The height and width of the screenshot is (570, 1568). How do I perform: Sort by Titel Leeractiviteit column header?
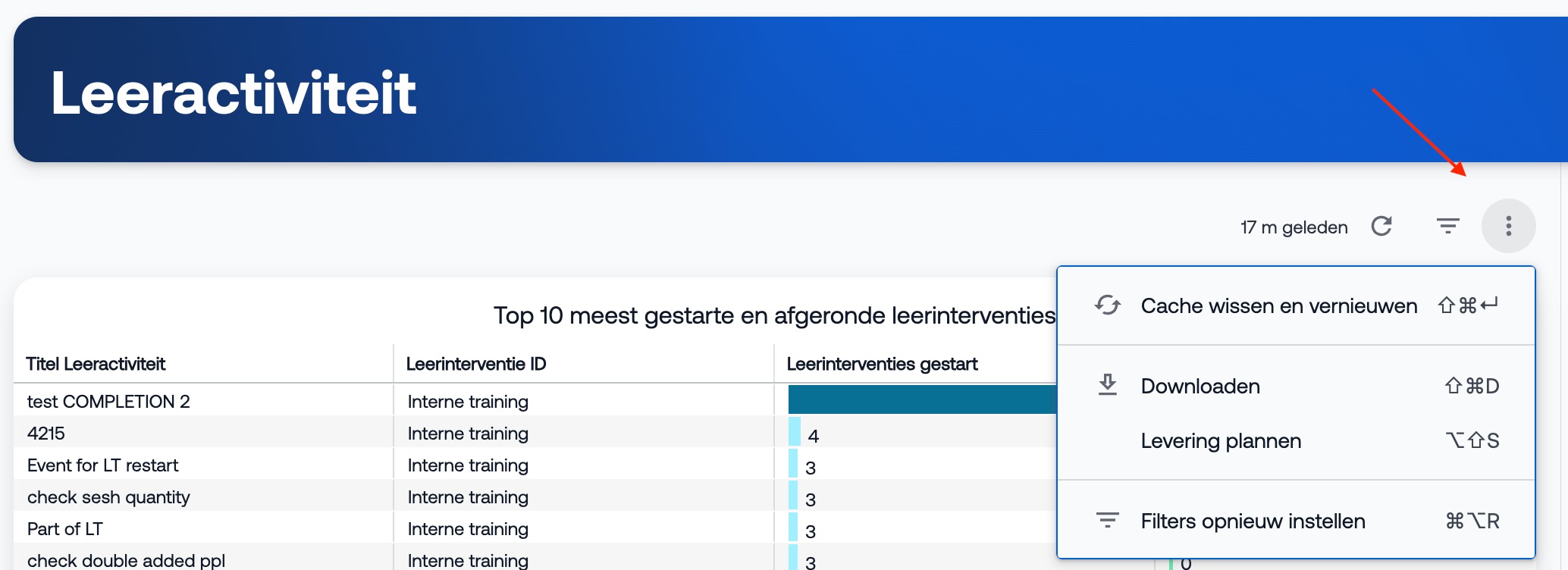tap(96, 364)
